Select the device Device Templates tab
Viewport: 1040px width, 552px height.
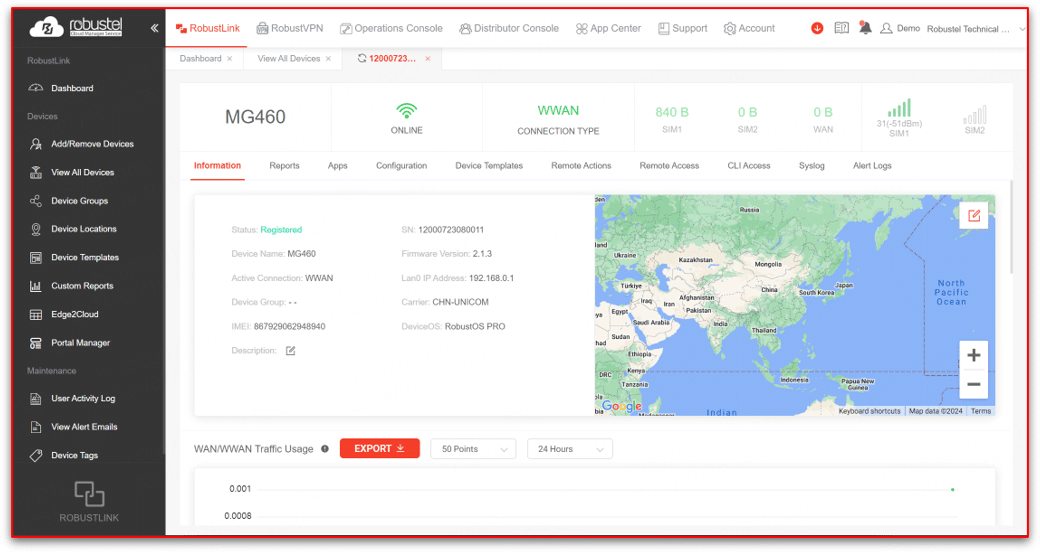pos(489,166)
